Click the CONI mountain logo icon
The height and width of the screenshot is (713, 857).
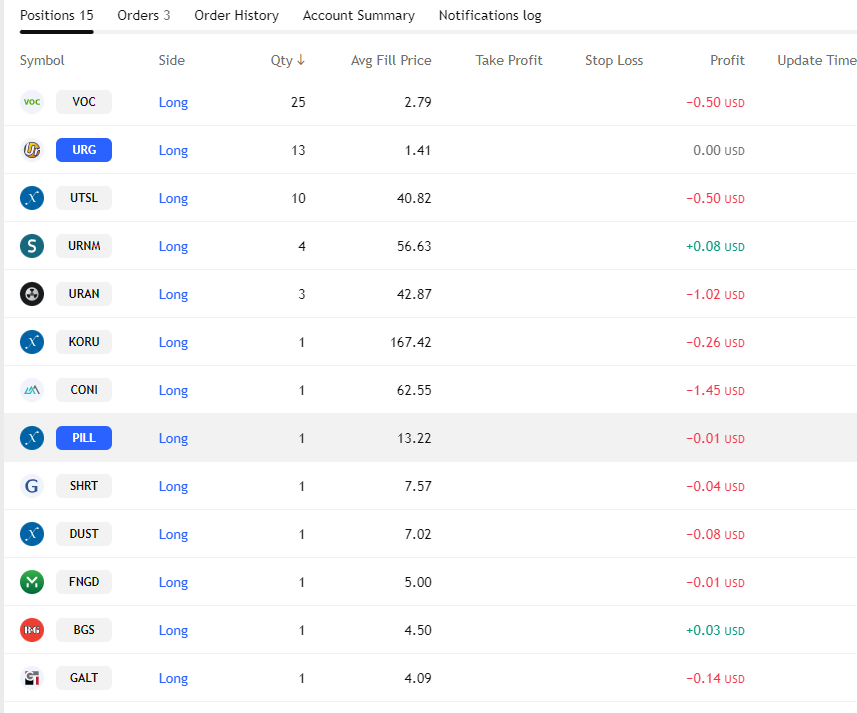coord(32,390)
